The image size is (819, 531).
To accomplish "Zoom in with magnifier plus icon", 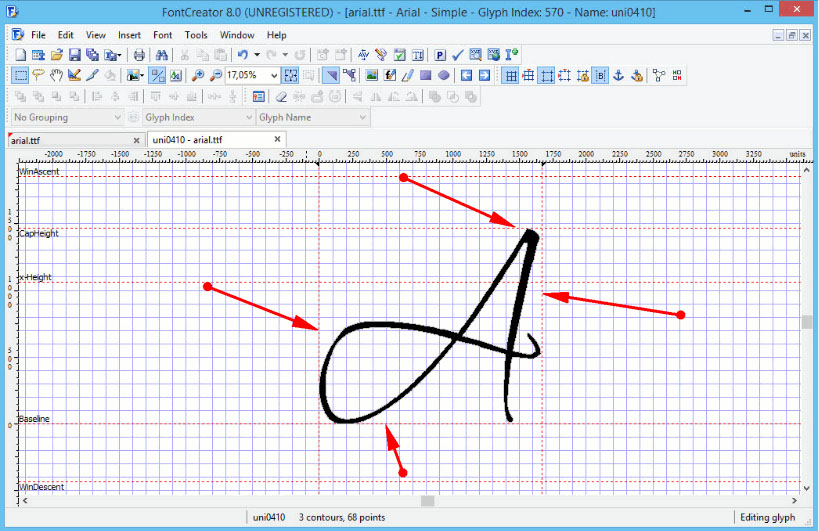I will (197, 76).
